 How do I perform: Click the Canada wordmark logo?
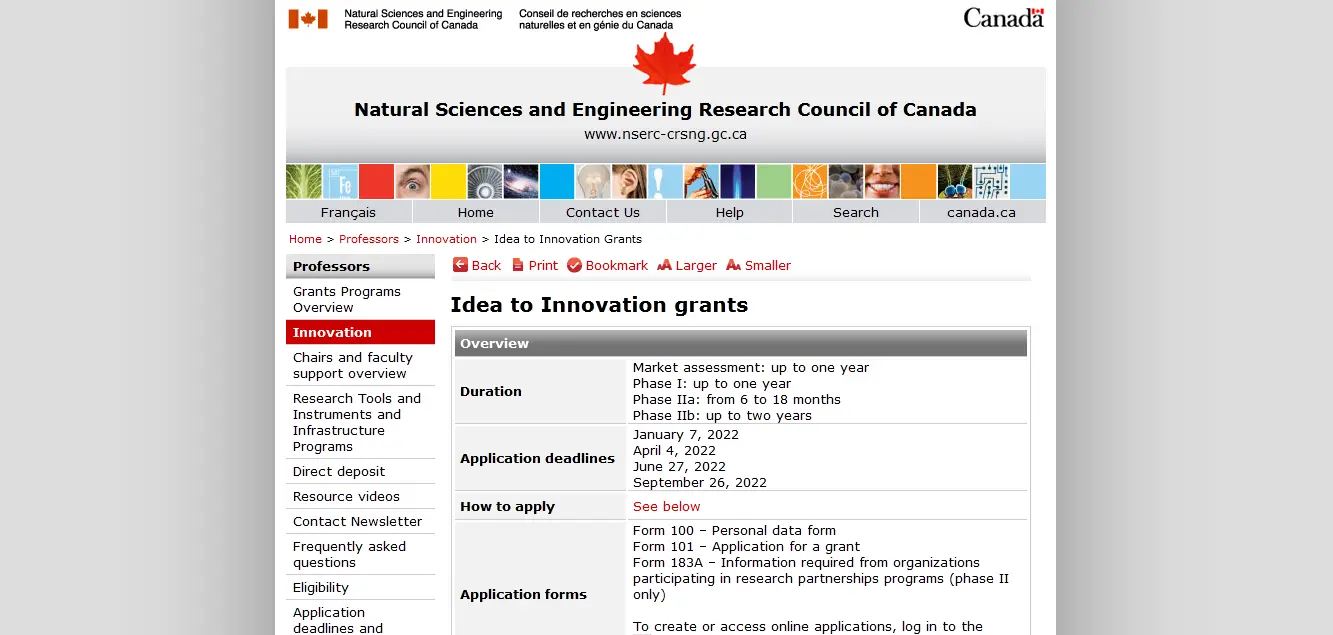pos(1003,18)
